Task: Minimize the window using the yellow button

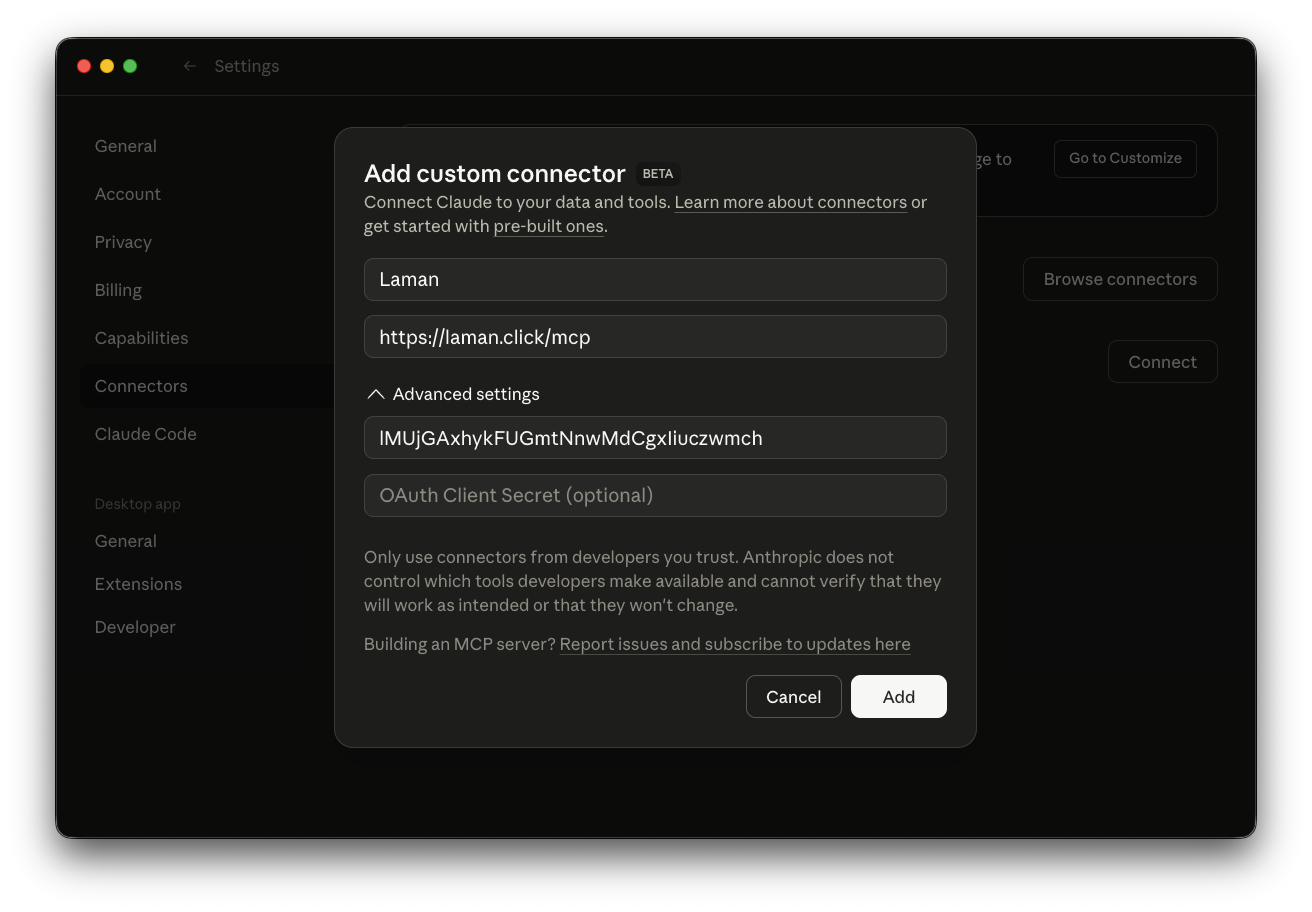Action: [x=107, y=66]
